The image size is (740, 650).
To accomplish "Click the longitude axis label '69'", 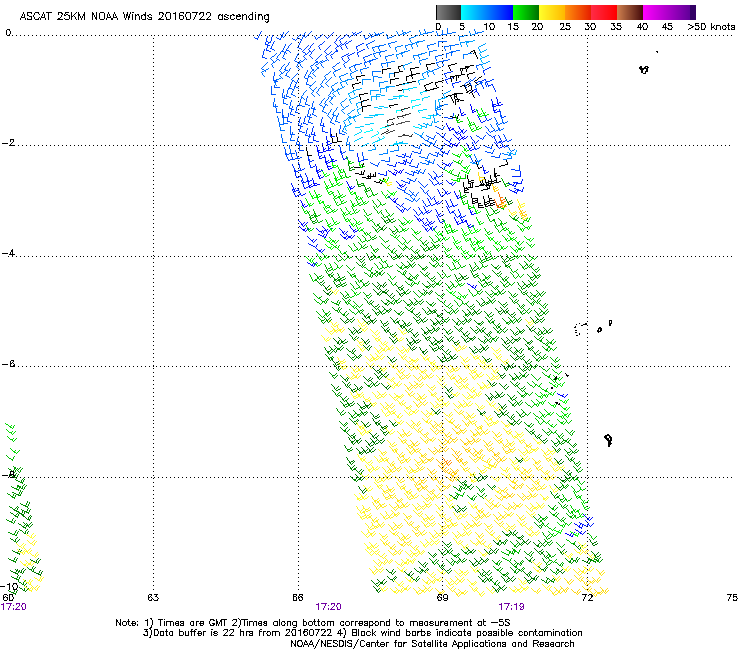I will (442, 598).
